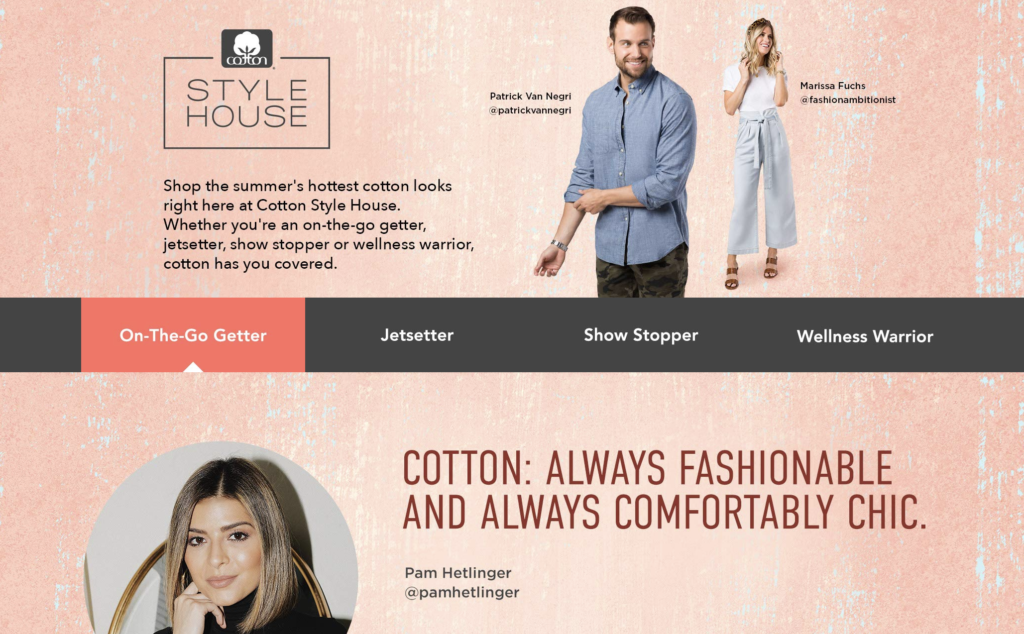Click the Marissa Fuchs name label
The height and width of the screenshot is (634, 1024).
click(x=833, y=86)
